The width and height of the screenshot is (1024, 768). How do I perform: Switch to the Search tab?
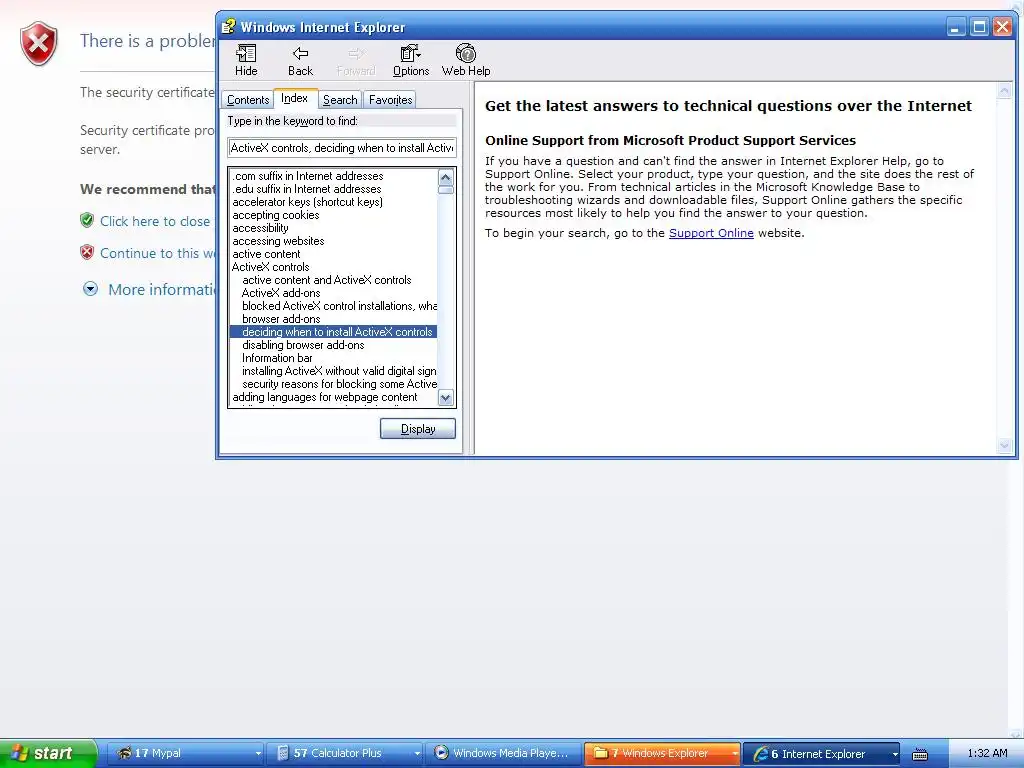pyautogui.click(x=340, y=99)
